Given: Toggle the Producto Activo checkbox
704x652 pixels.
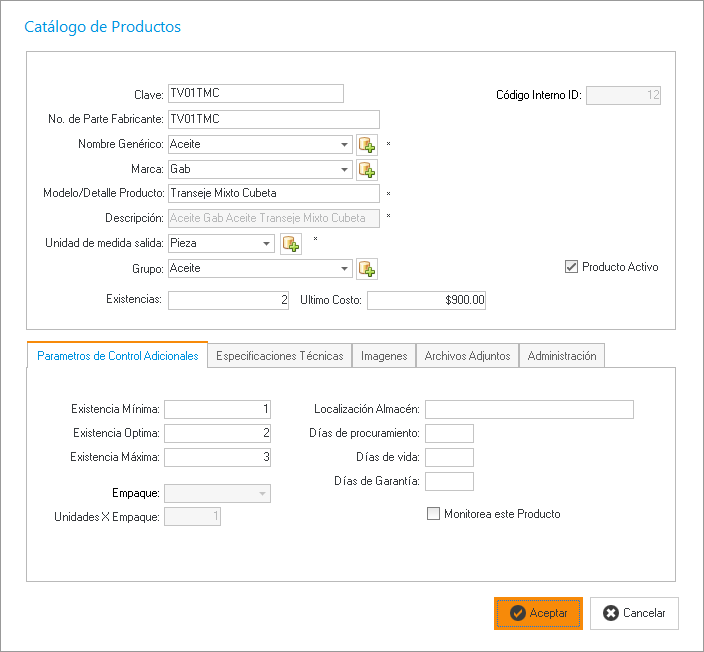Looking at the screenshot, I should point(572,267).
